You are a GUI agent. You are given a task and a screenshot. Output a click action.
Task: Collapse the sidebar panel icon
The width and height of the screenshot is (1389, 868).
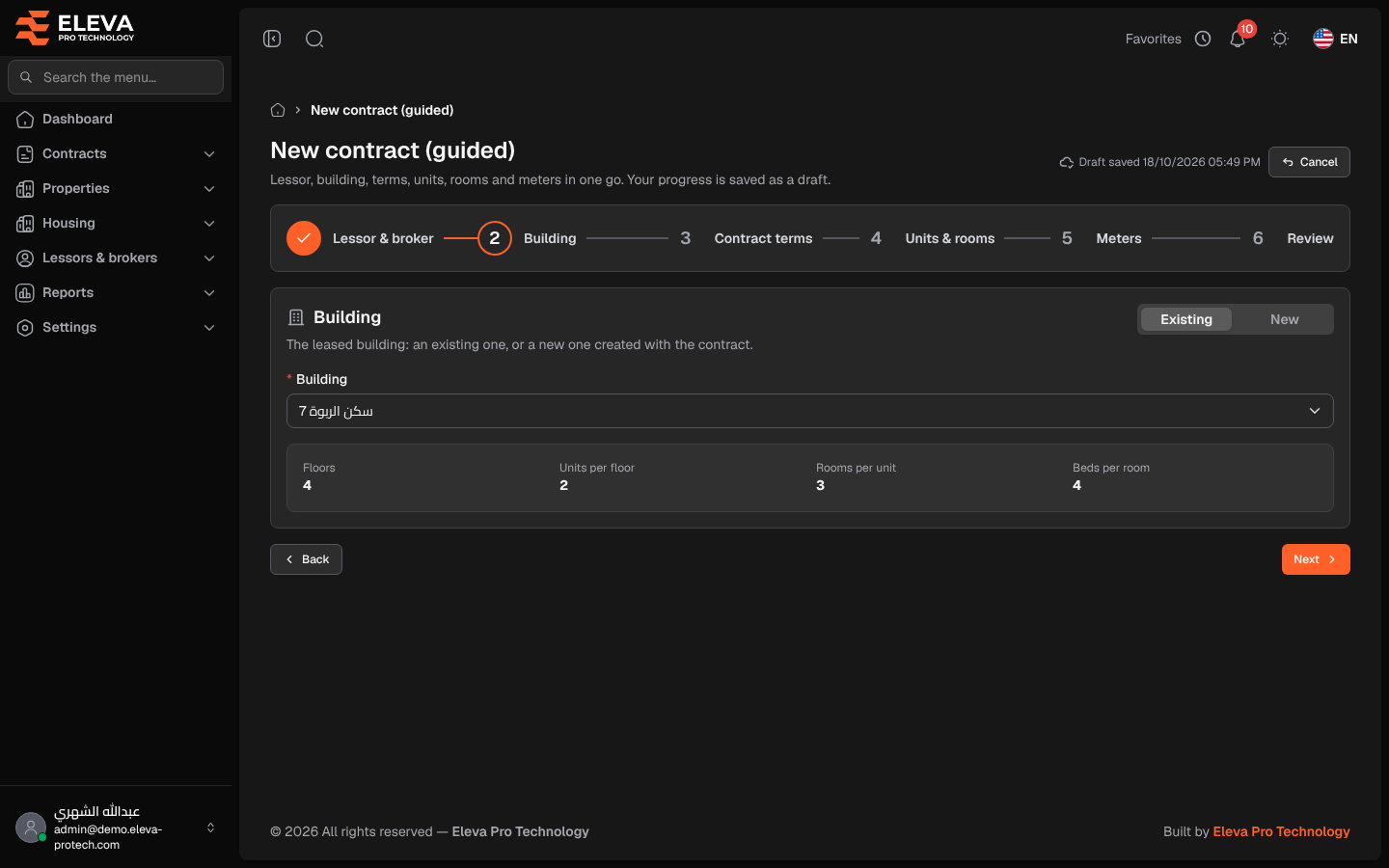272,39
